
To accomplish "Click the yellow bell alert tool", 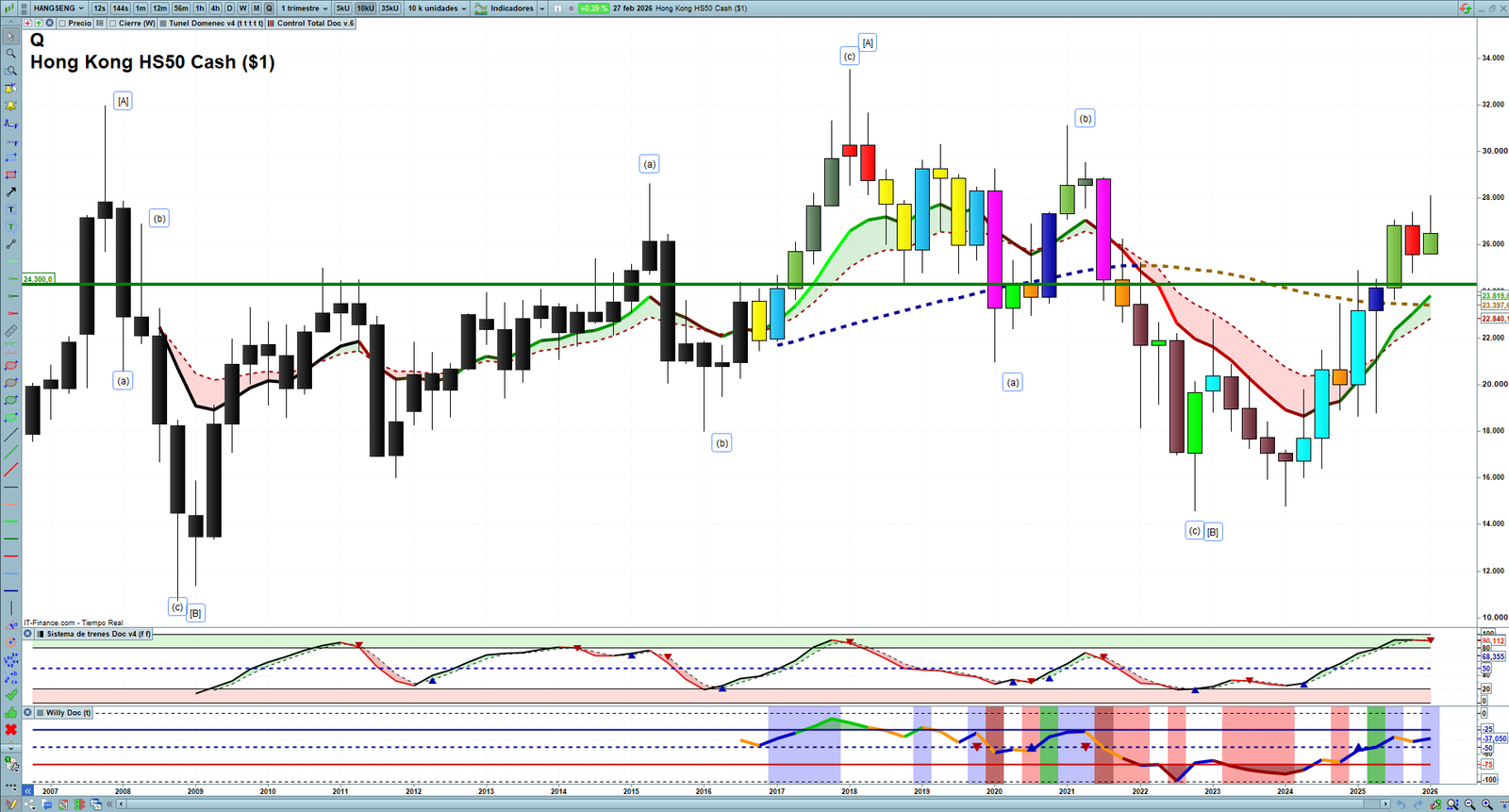I will (x=10, y=105).
